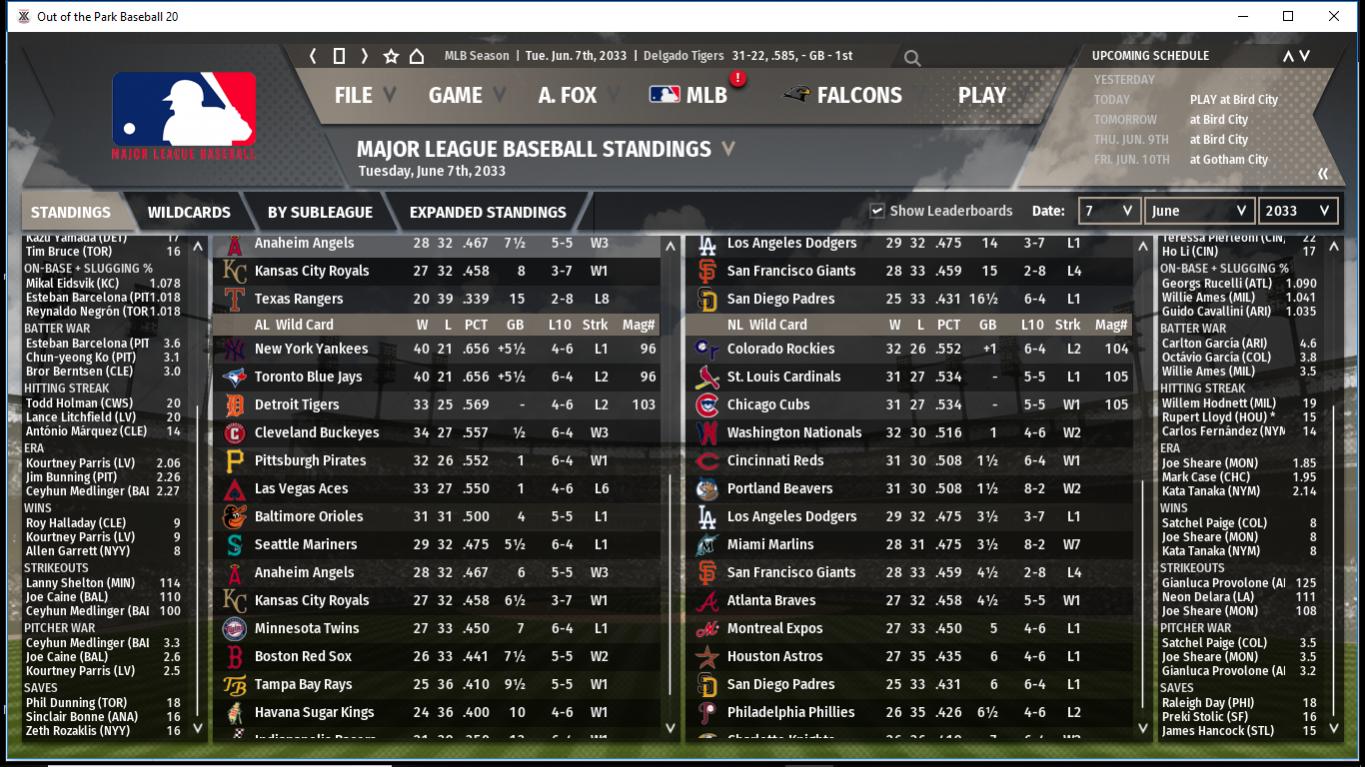The height and width of the screenshot is (767, 1365).
Task: Open Portland Beavers team link
Action: [780, 489]
